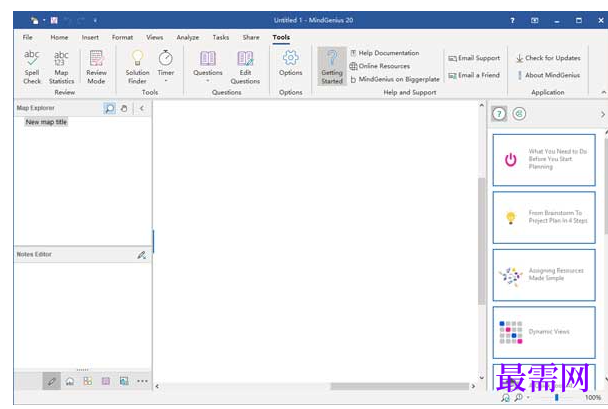The height and width of the screenshot is (409, 608).
Task: Launch the Solution Finder lightbulb tool
Action: tap(137, 67)
